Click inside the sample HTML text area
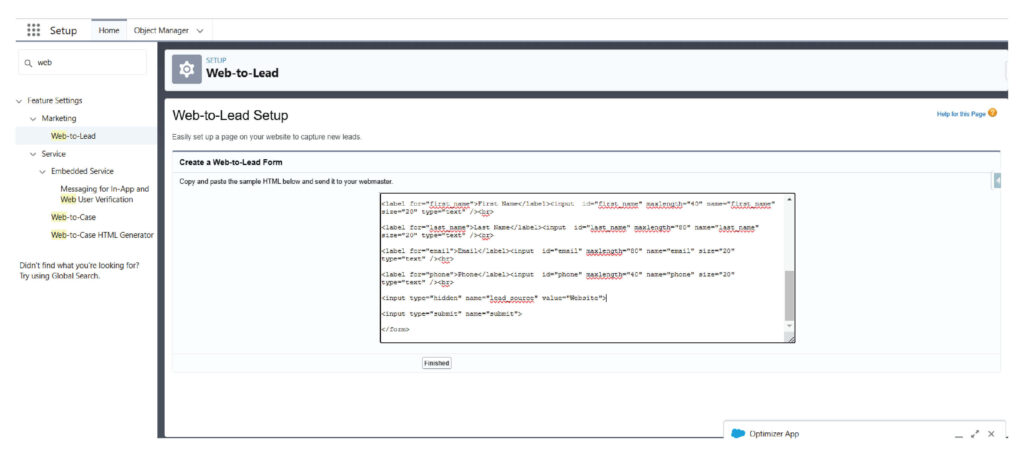1024x454 pixels. pos(582,268)
